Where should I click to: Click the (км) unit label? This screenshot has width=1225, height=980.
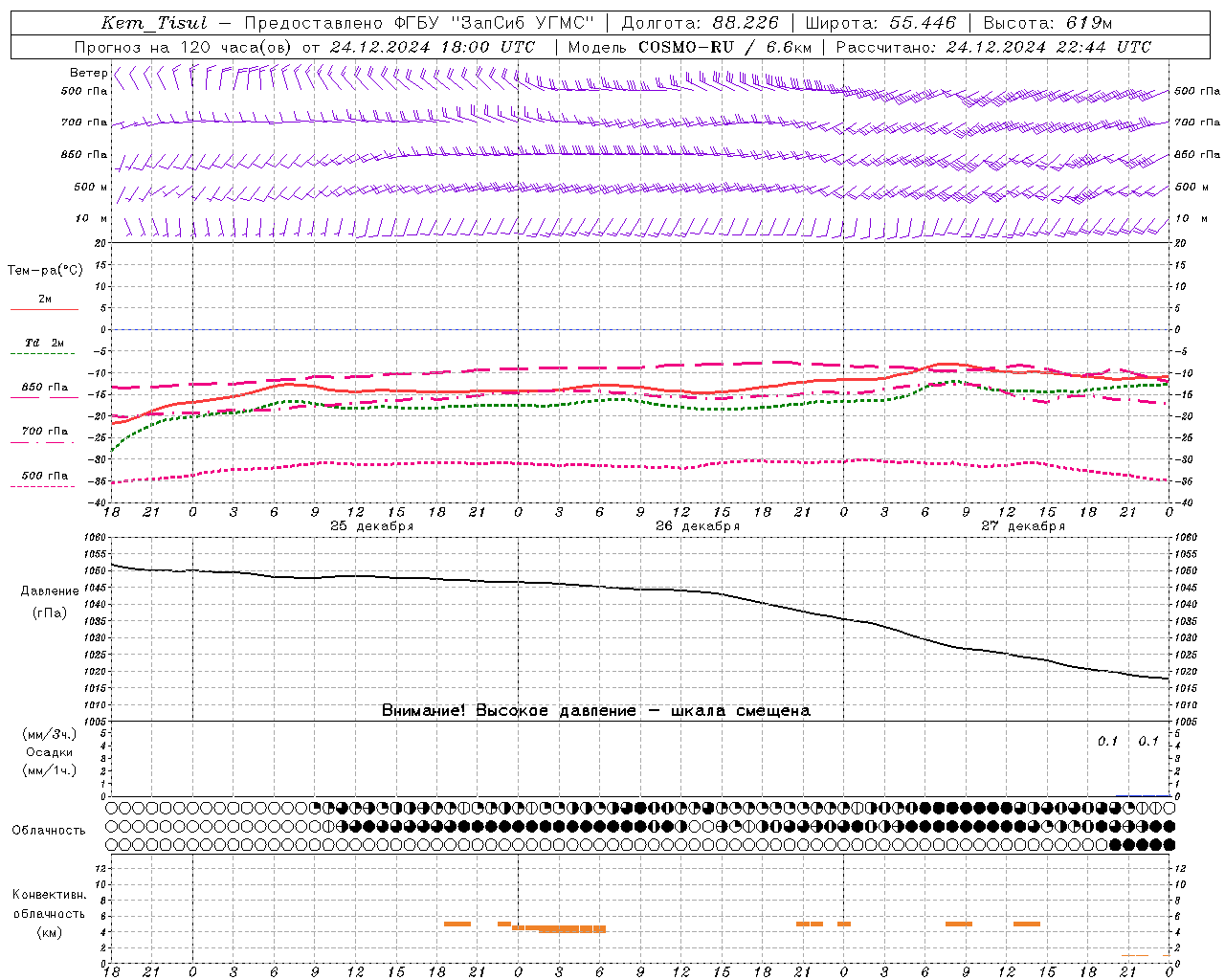point(50,932)
